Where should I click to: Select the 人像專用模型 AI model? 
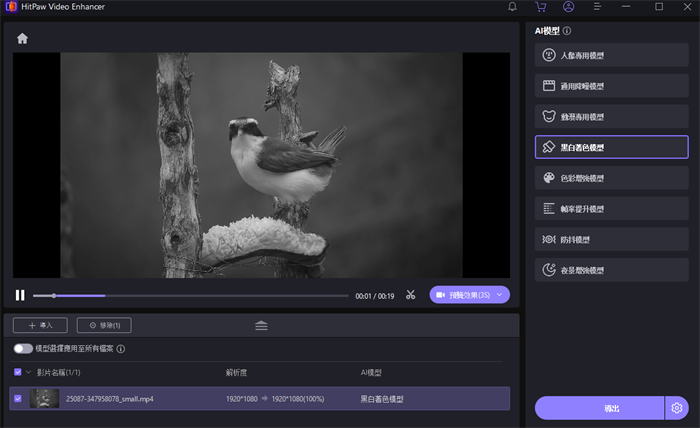[611, 55]
